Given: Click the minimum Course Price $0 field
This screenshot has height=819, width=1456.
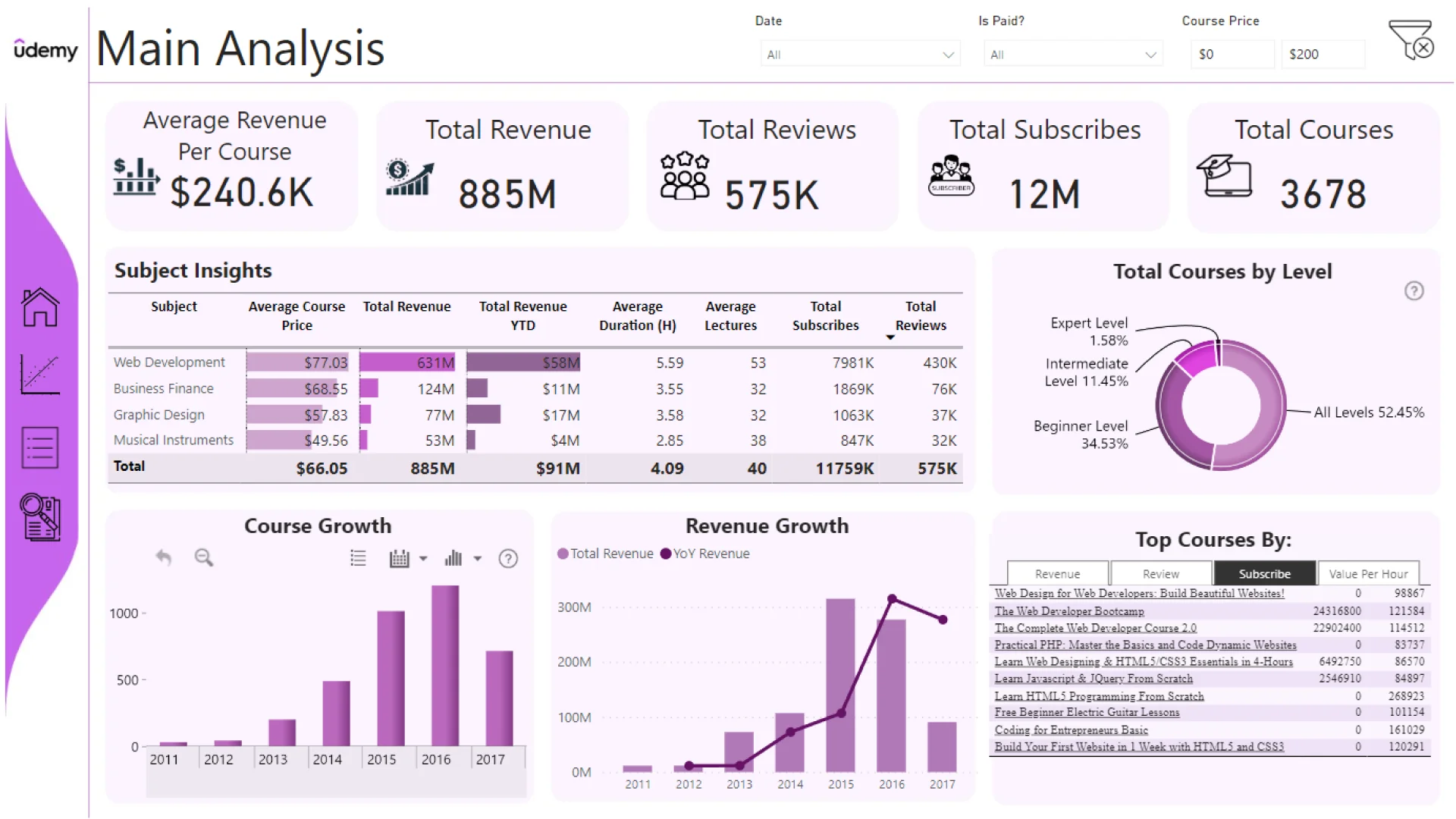Looking at the screenshot, I should (1232, 55).
